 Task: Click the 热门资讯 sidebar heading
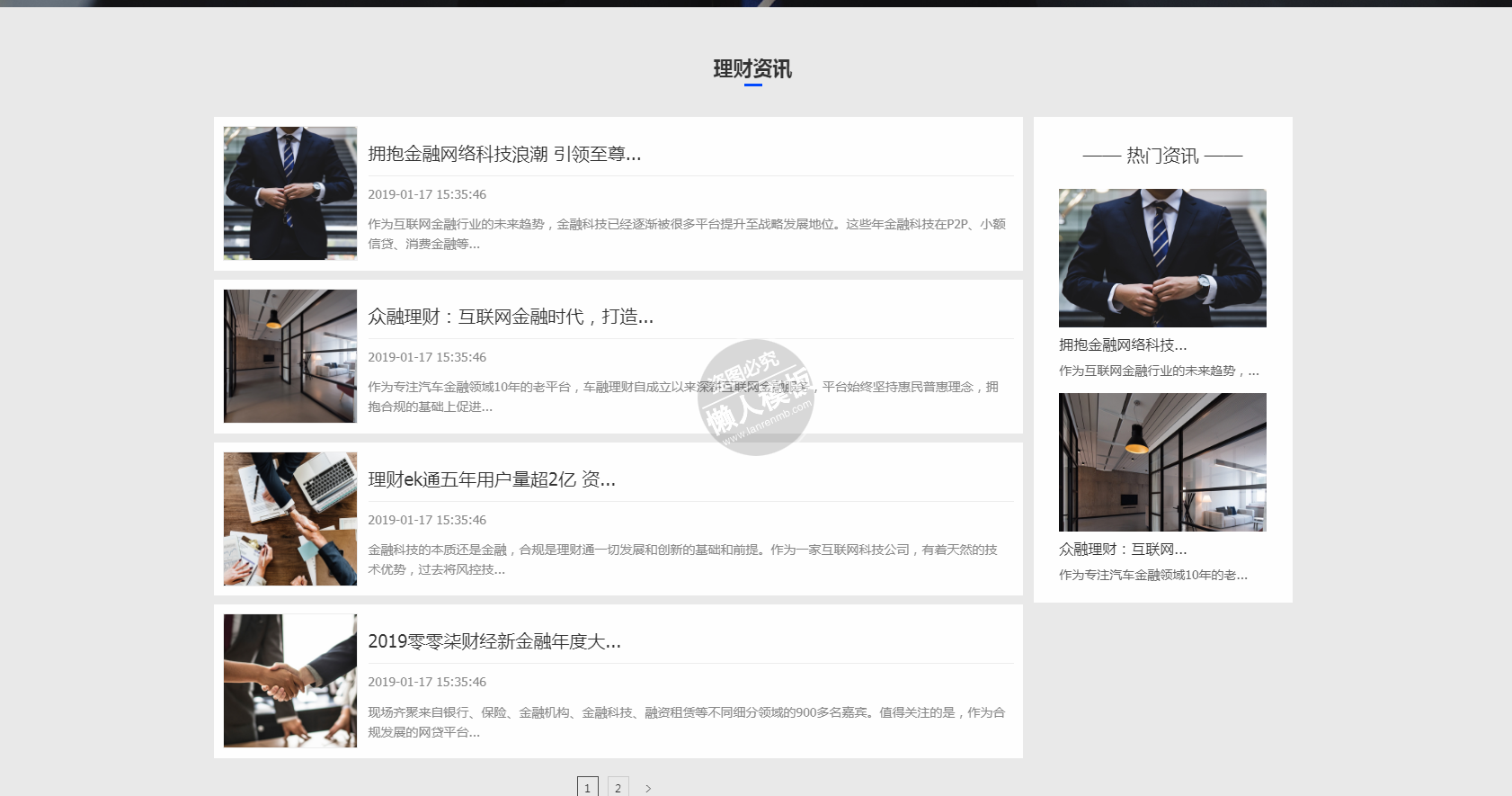coord(1161,156)
